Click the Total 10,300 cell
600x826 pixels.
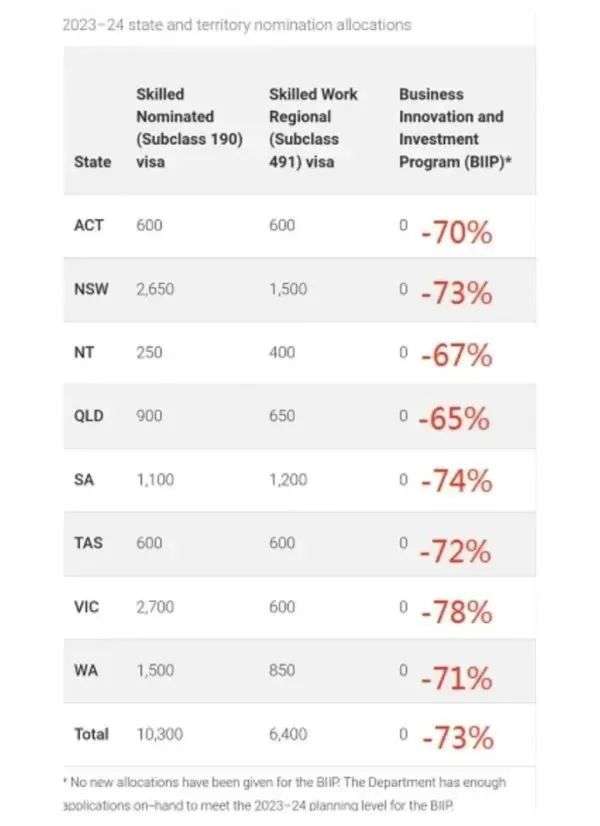pos(158,733)
